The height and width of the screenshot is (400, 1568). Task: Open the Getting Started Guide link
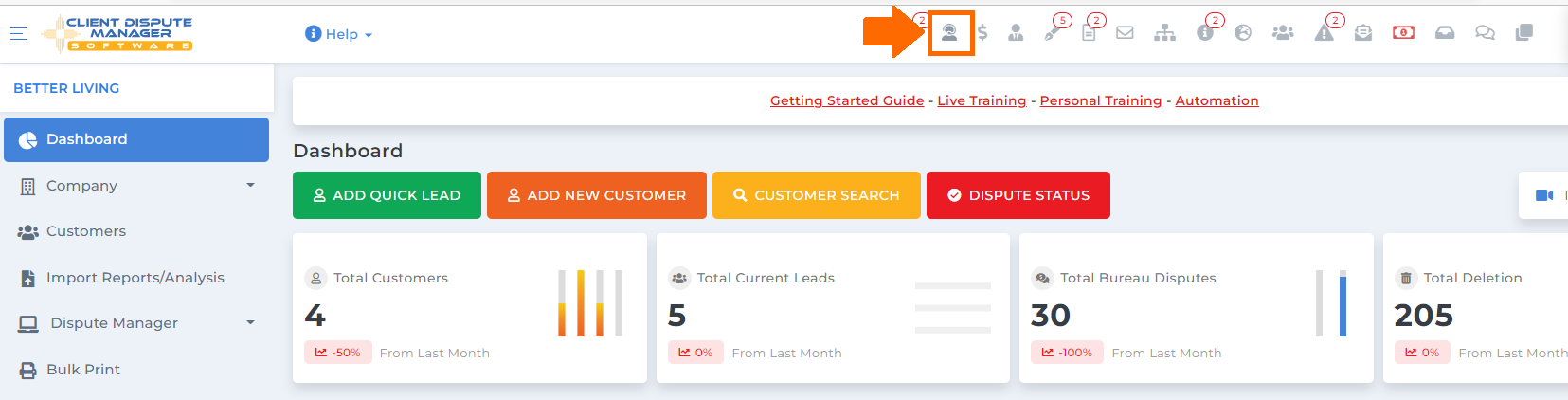coord(847,100)
